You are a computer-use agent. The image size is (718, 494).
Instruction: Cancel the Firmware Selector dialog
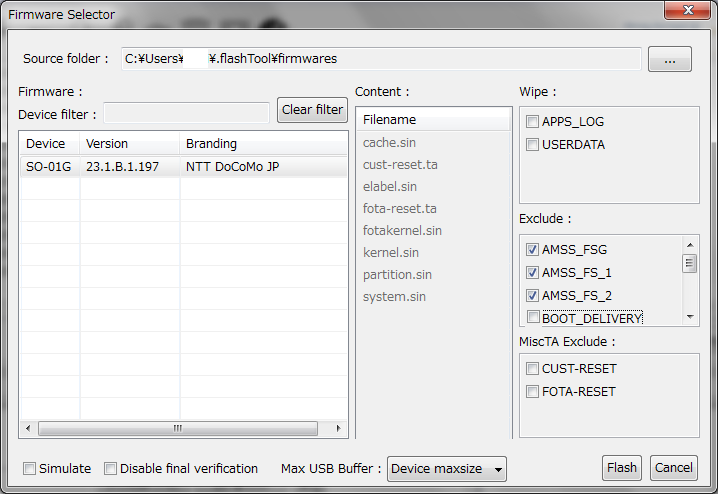coord(674,467)
